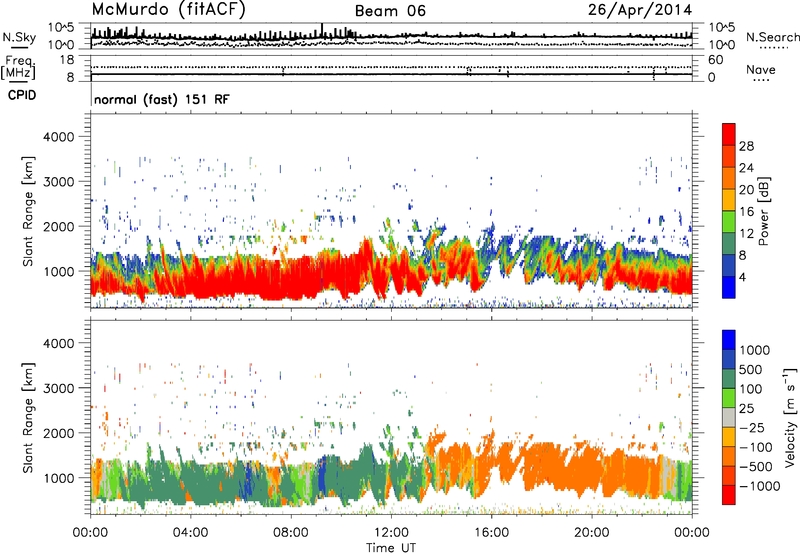Click the power colorbar value 16
The width and height of the screenshot is (800, 554).
coord(746,212)
